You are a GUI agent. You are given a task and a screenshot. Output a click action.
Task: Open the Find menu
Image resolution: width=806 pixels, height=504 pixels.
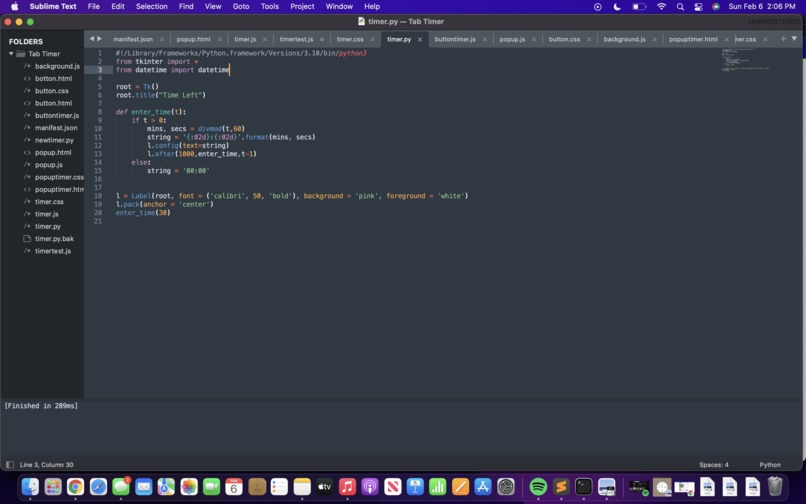(186, 7)
